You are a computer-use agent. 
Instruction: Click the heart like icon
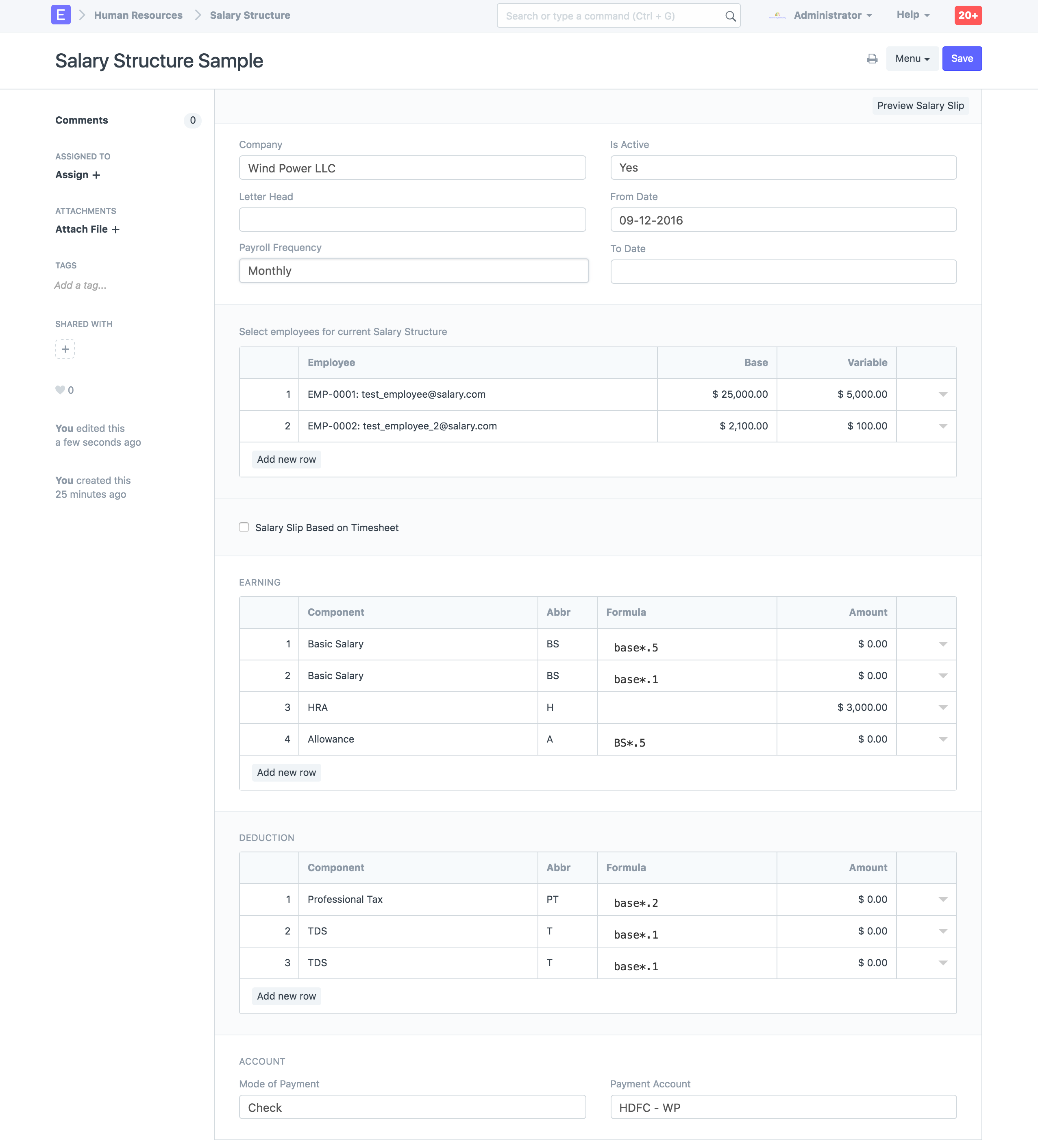tap(60, 390)
